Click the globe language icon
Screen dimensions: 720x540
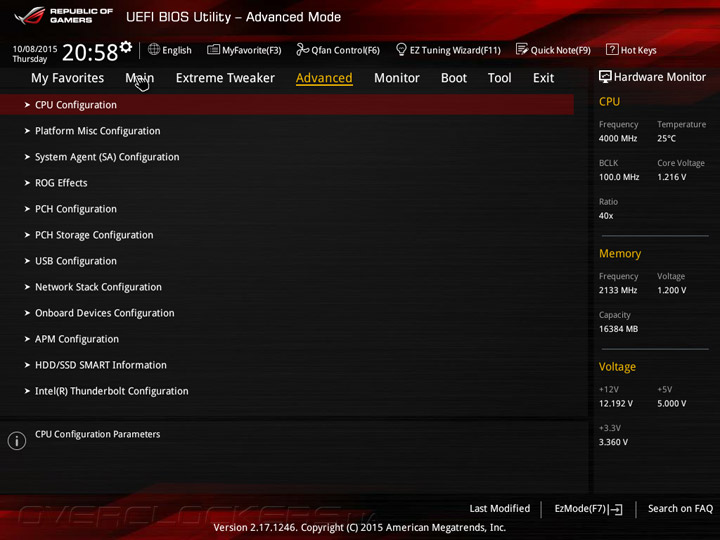point(154,49)
